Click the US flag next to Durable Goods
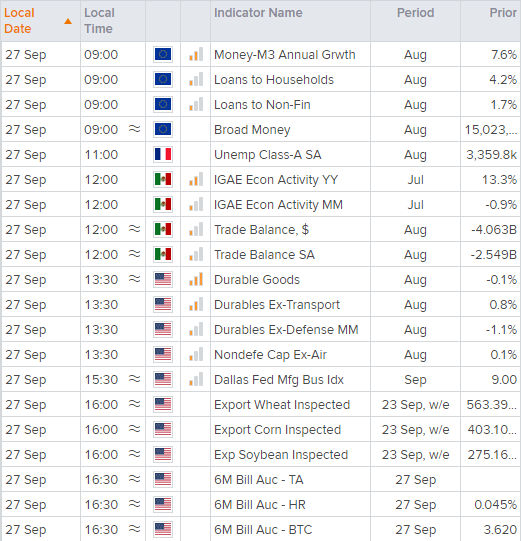The image size is (521, 541). [x=163, y=279]
